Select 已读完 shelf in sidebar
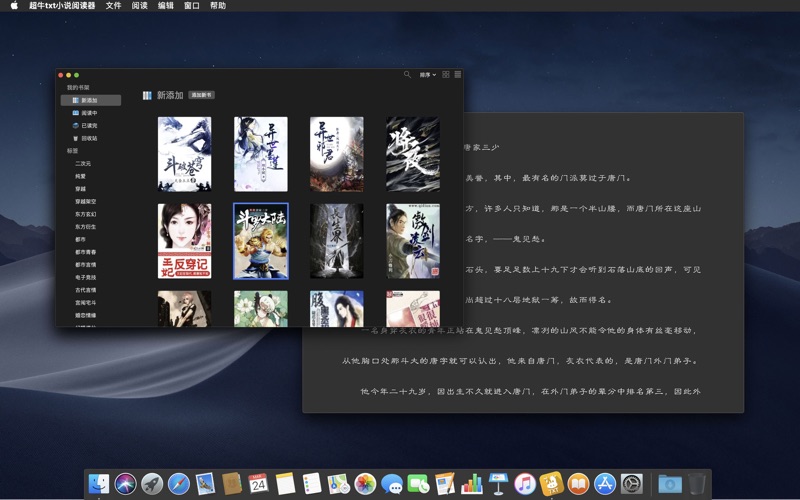Viewport: 800px width, 500px height. pyautogui.click(x=91, y=126)
